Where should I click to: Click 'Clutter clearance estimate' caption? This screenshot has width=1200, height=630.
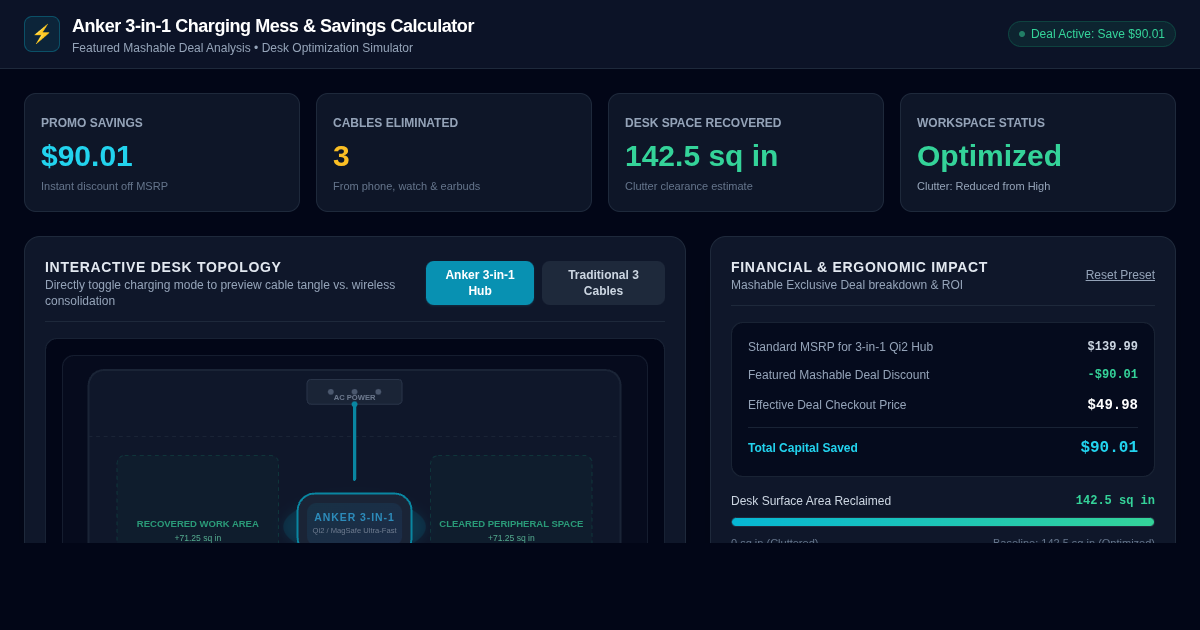coord(689,186)
